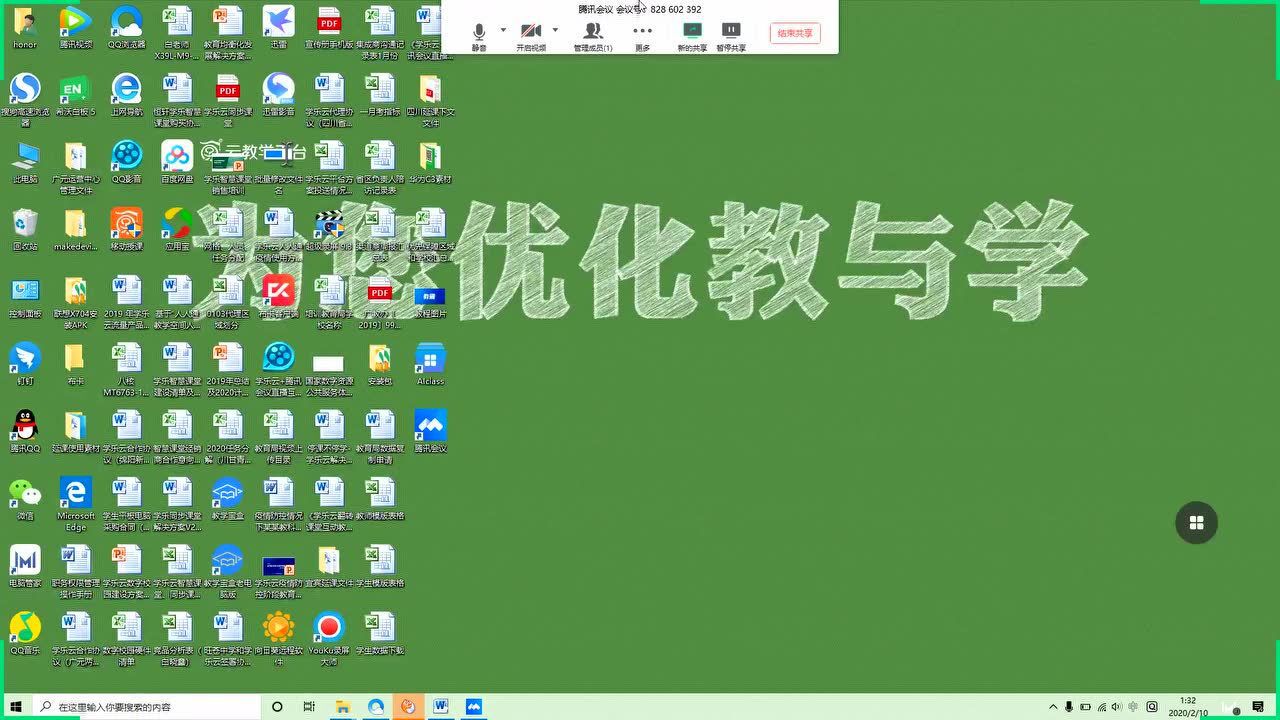Turn on video in meeting toolbar
The width and height of the screenshot is (1280, 720).
pos(531,36)
